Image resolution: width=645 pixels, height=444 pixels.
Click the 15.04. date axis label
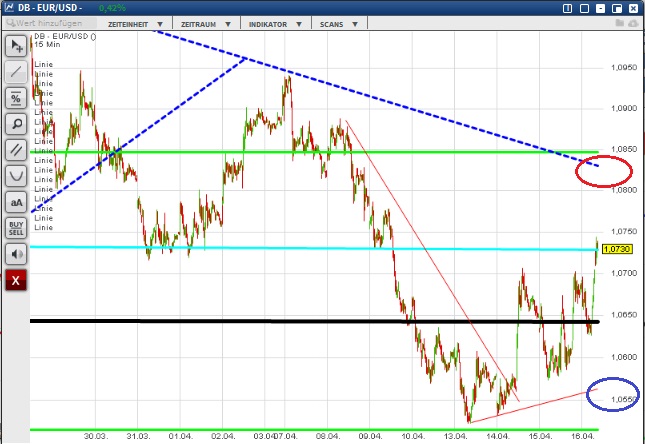tap(540, 436)
